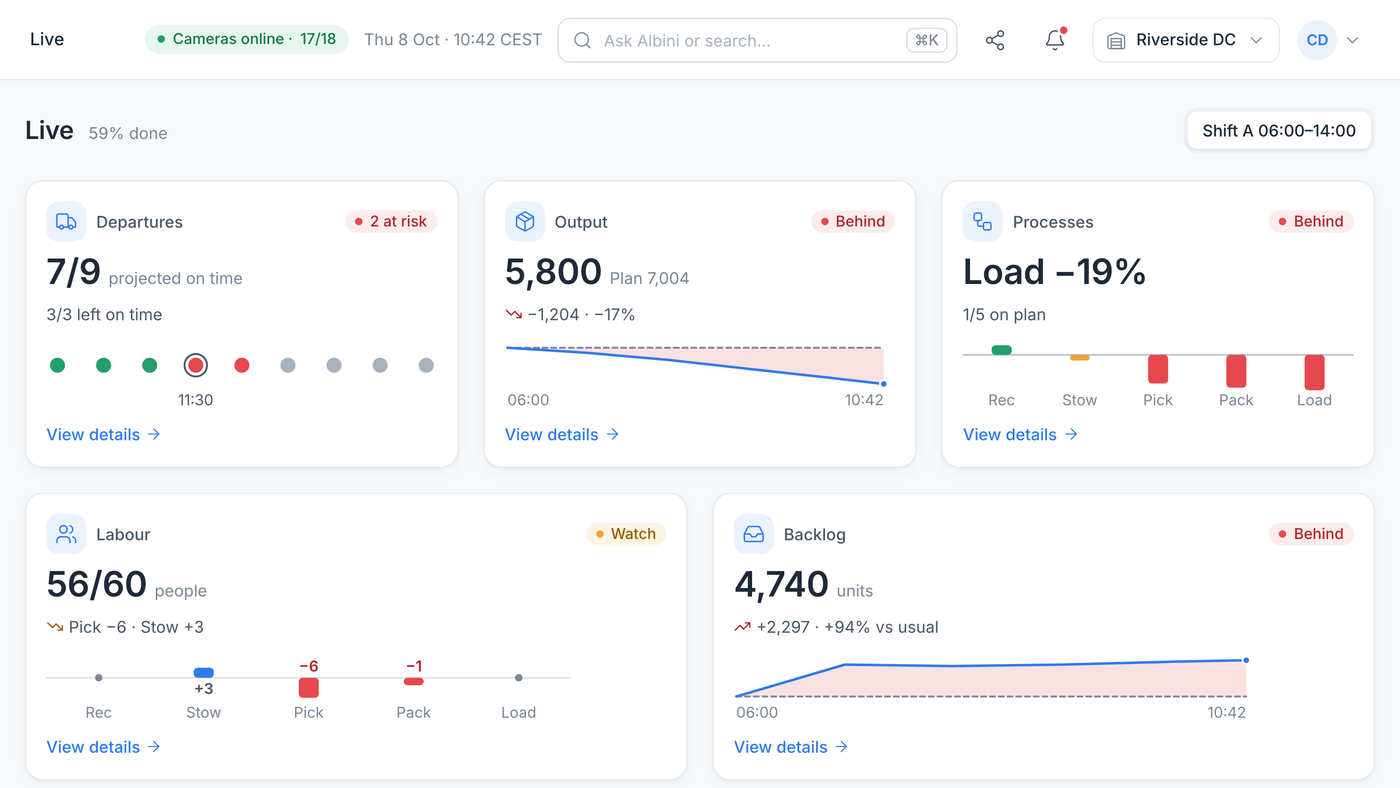Open View details in Departures card
This screenshot has height=788, width=1400.
[x=104, y=434]
